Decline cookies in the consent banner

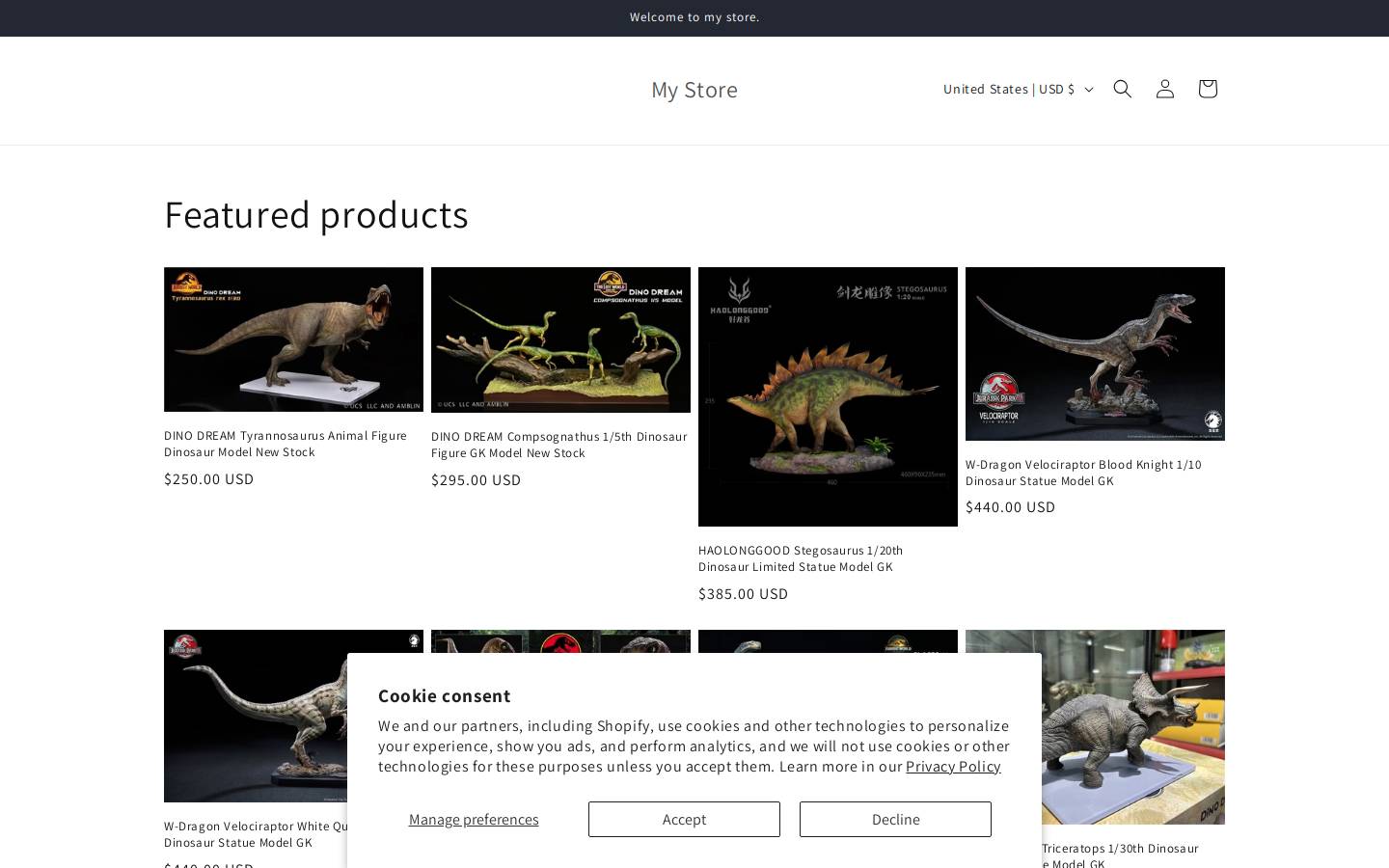pyautogui.click(x=895, y=819)
